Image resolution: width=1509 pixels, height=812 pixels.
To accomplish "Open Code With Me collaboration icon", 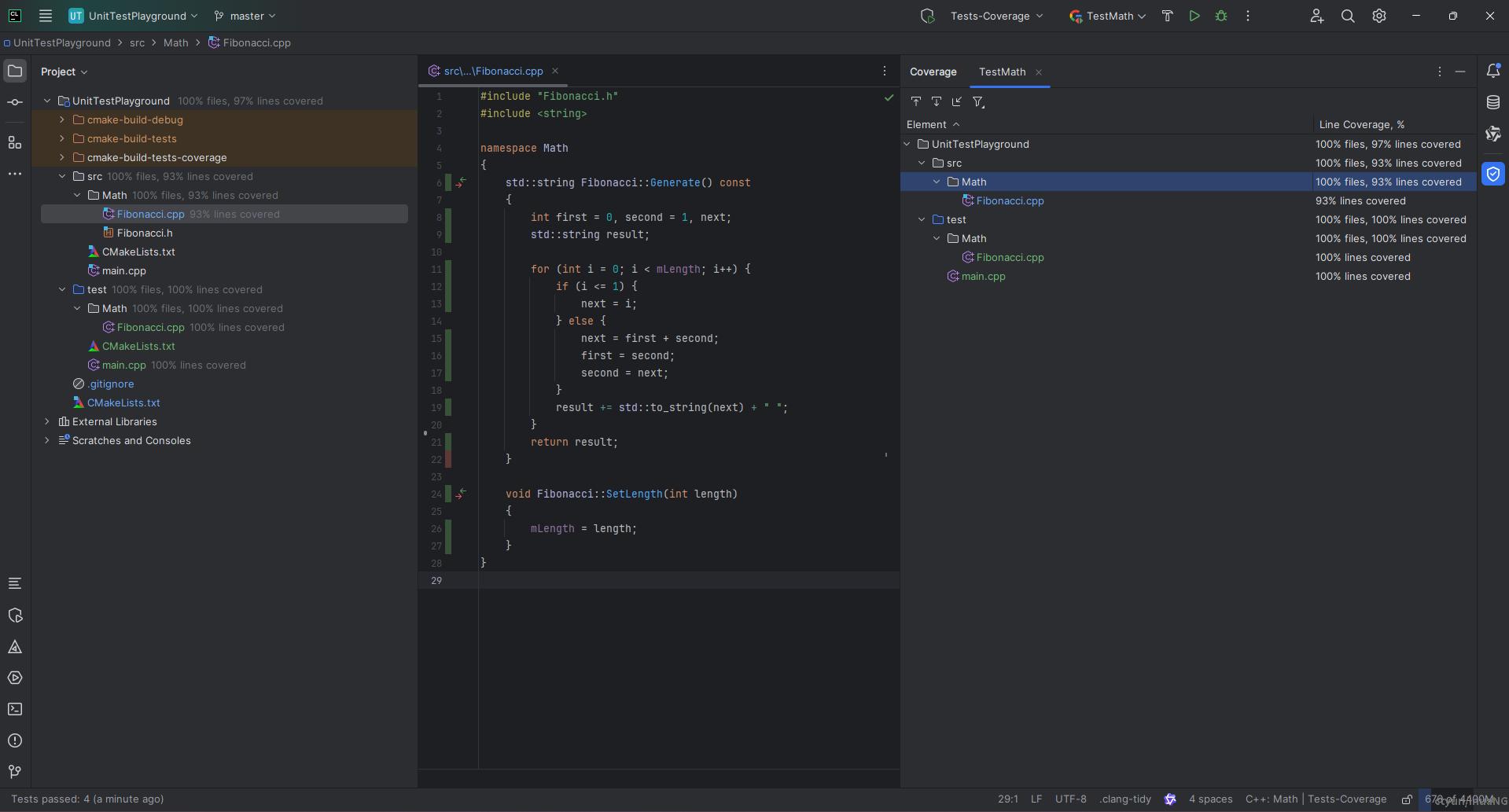I will 1316,16.
